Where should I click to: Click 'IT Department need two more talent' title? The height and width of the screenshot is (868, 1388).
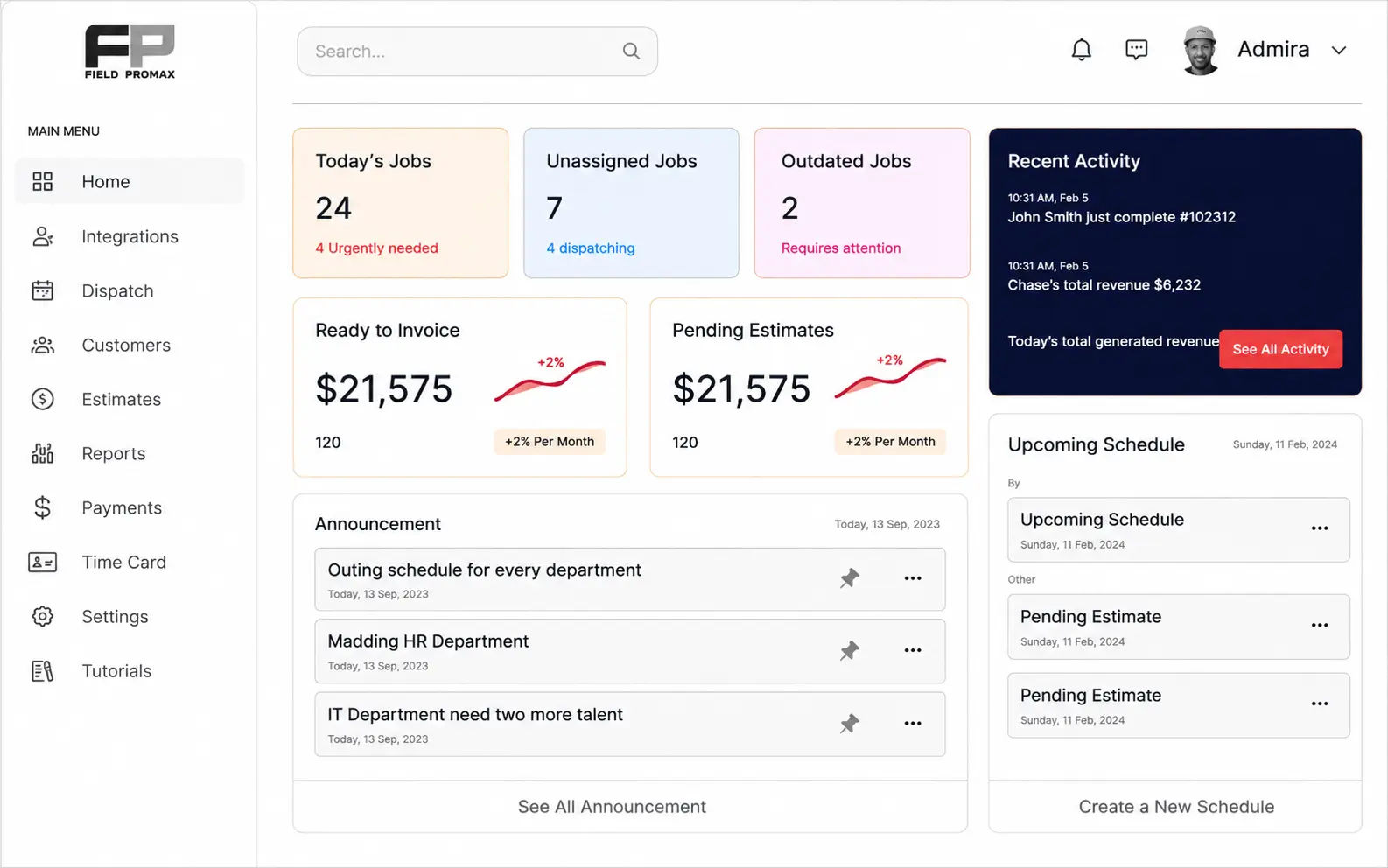pyautogui.click(x=475, y=715)
